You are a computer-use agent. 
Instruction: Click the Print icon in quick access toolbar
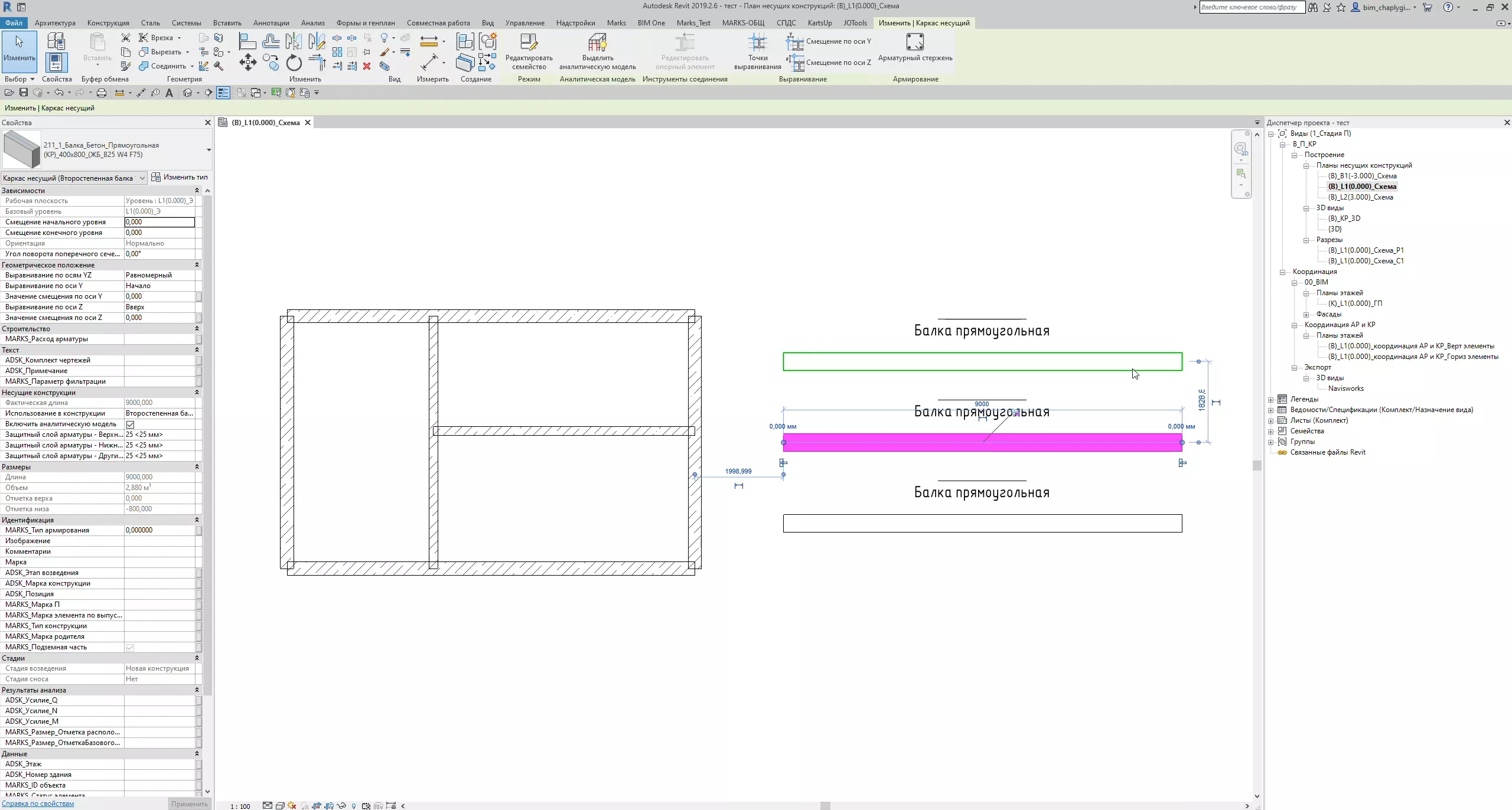pyautogui.click(x=102, y=93)
